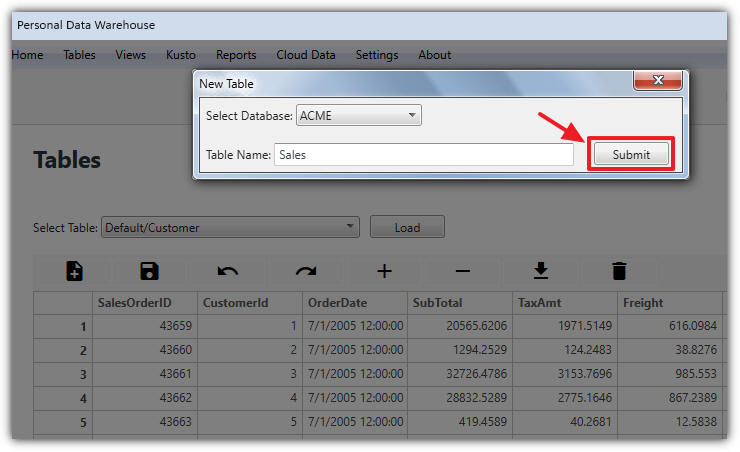Select row number 3 header

pyautogui.click(x=63, y=375)
